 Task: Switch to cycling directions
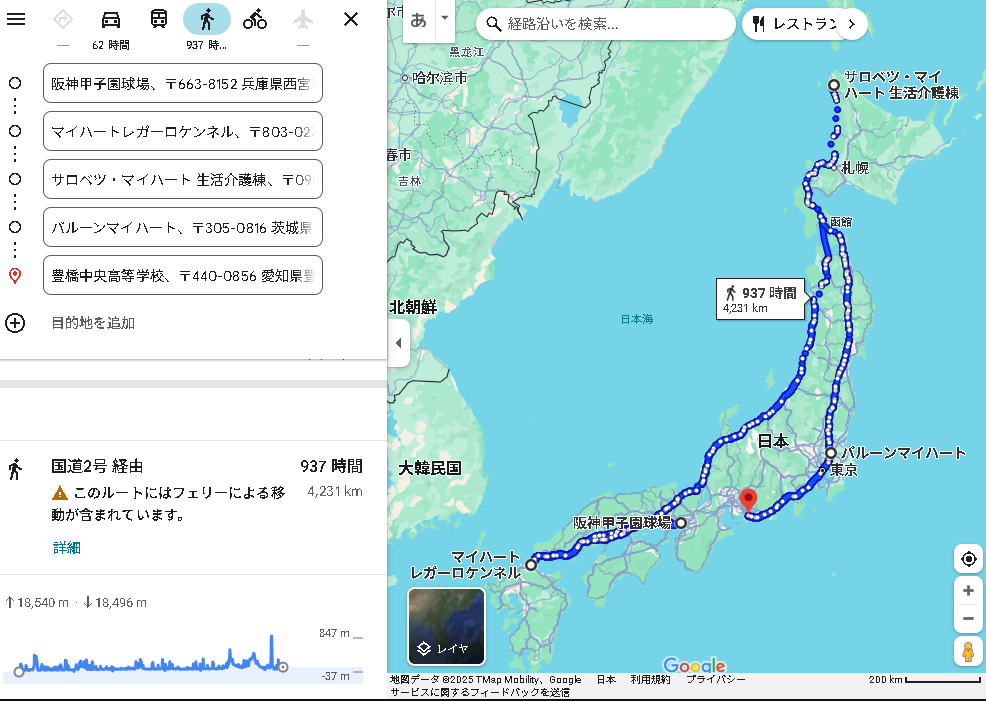pyautogui.click(x=255, y=19)
